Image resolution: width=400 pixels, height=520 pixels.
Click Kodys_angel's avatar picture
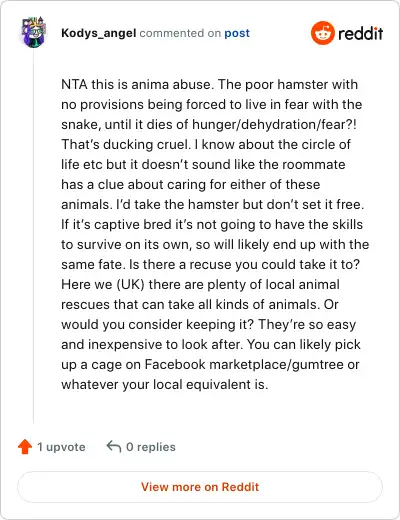click(x=33, y=32)
